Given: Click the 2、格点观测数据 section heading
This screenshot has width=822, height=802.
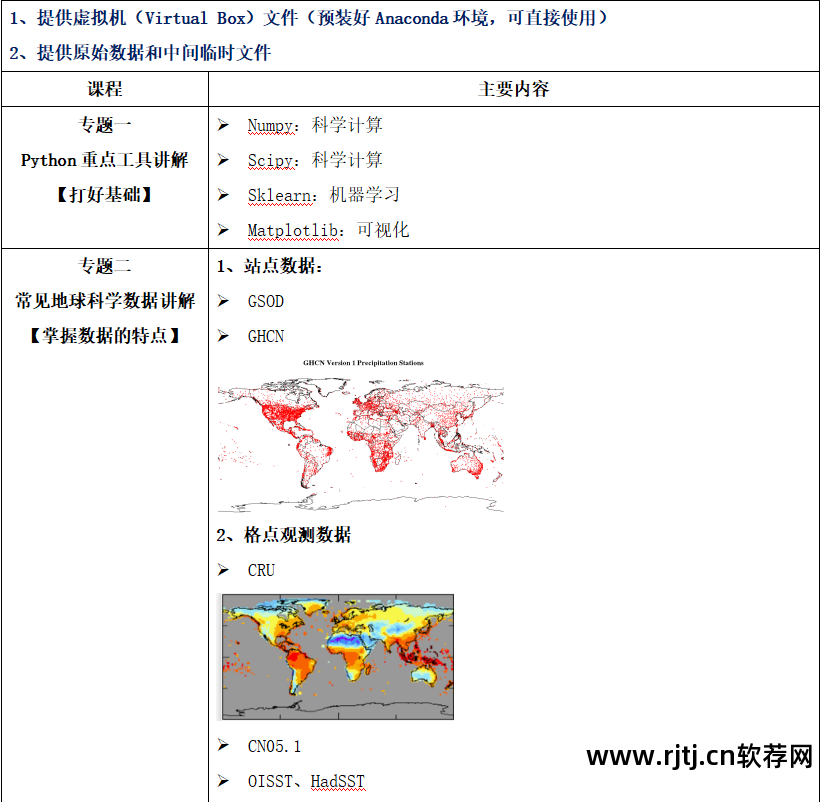Looking at the screenshot, I should 284,535.
